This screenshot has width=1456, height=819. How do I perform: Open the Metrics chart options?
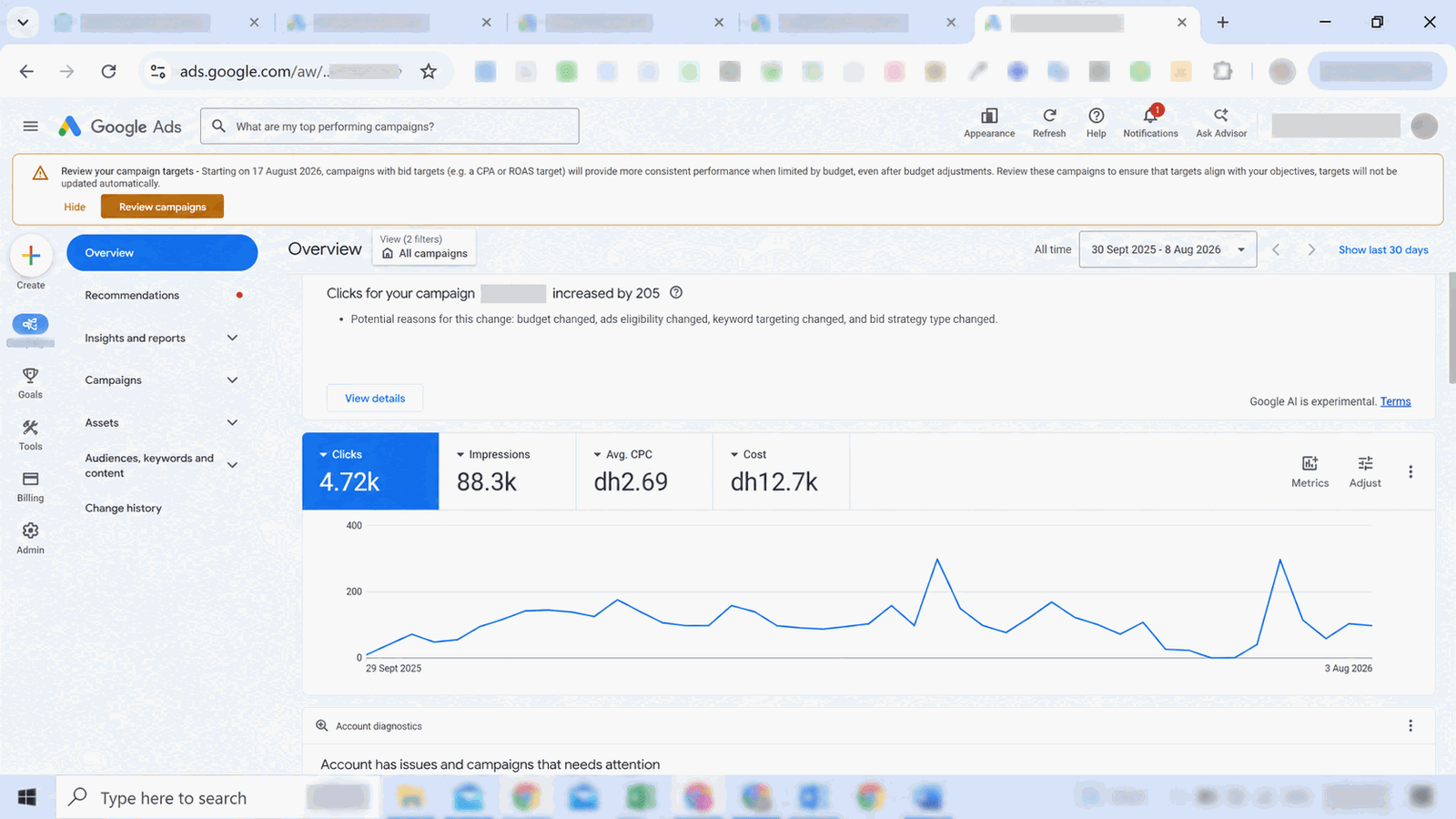[x=1309, y=471]
